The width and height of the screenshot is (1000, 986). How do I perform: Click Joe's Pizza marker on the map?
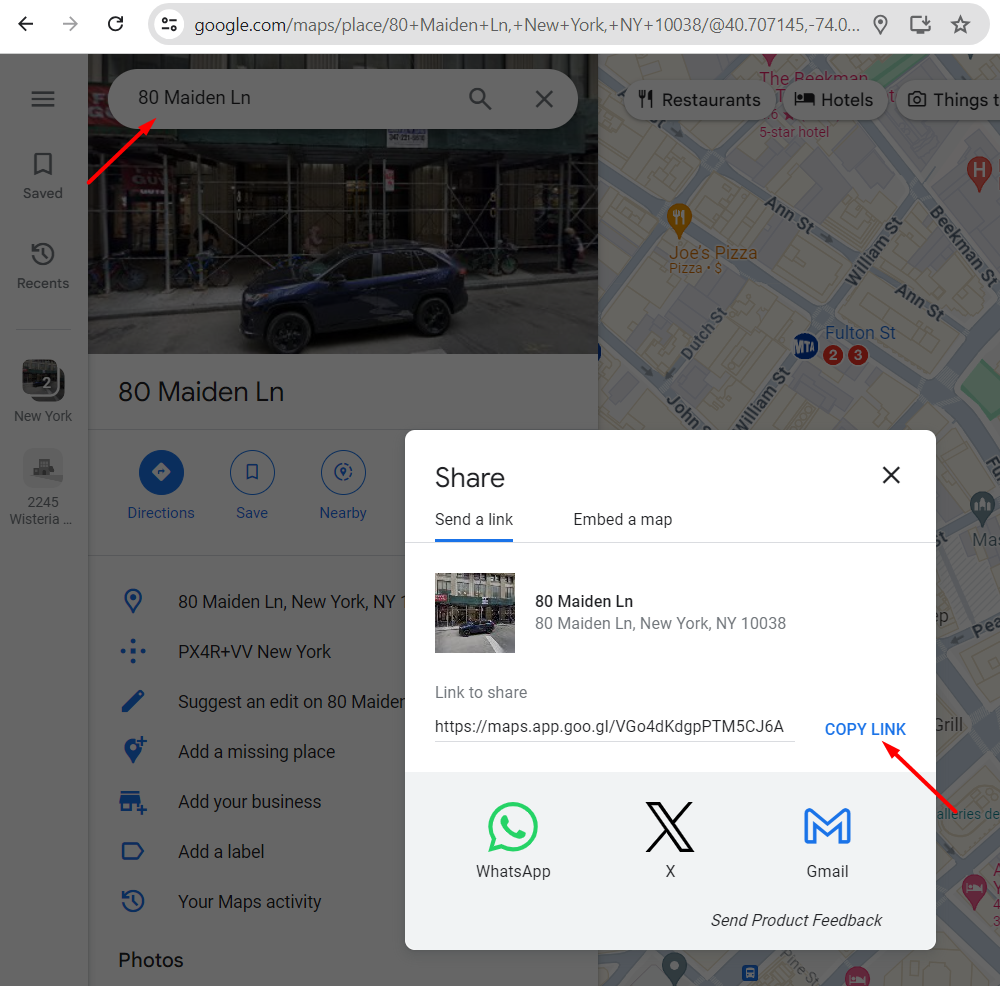click(x=680, y=219)
